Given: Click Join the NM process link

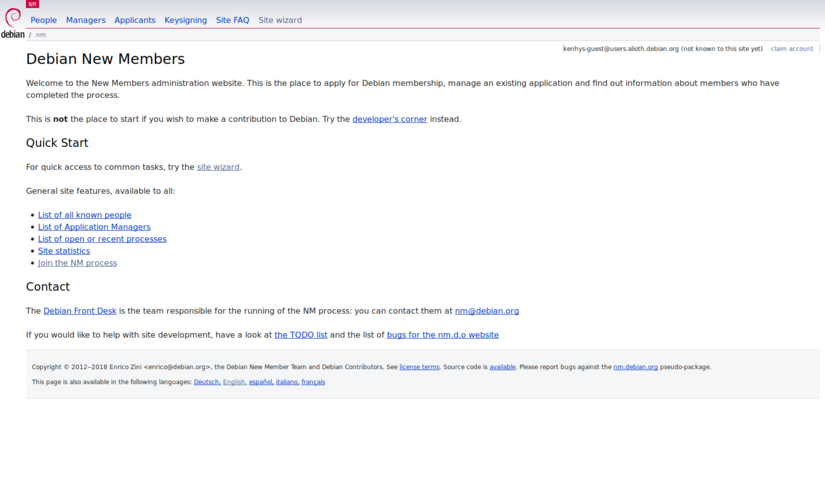Looking at the screenshot, I should coord(77,263).
